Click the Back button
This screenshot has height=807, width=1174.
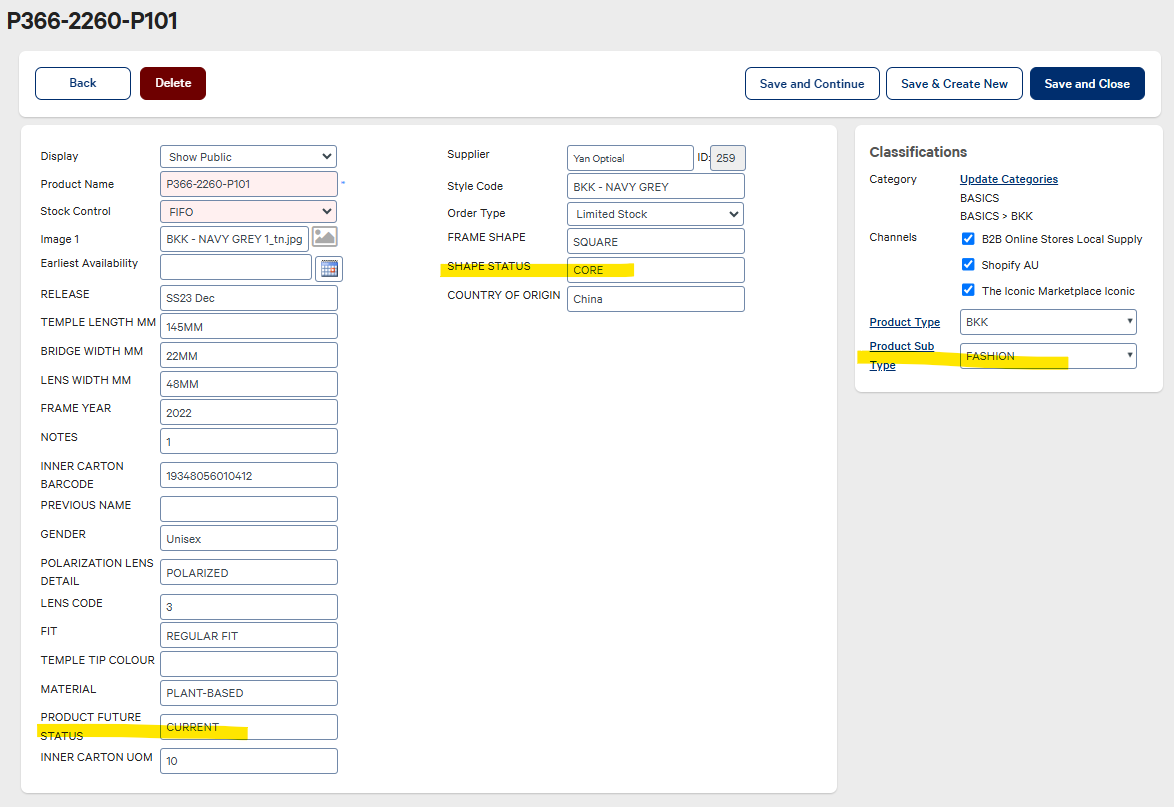pos(83,84)
